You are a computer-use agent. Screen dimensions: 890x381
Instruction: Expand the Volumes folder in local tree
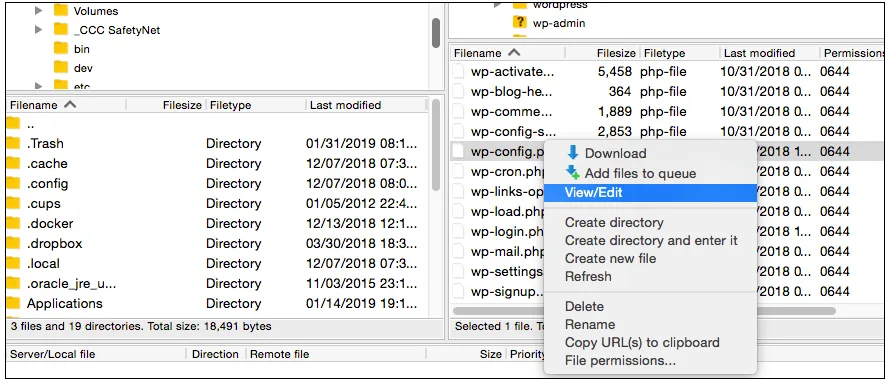(39, 10)
